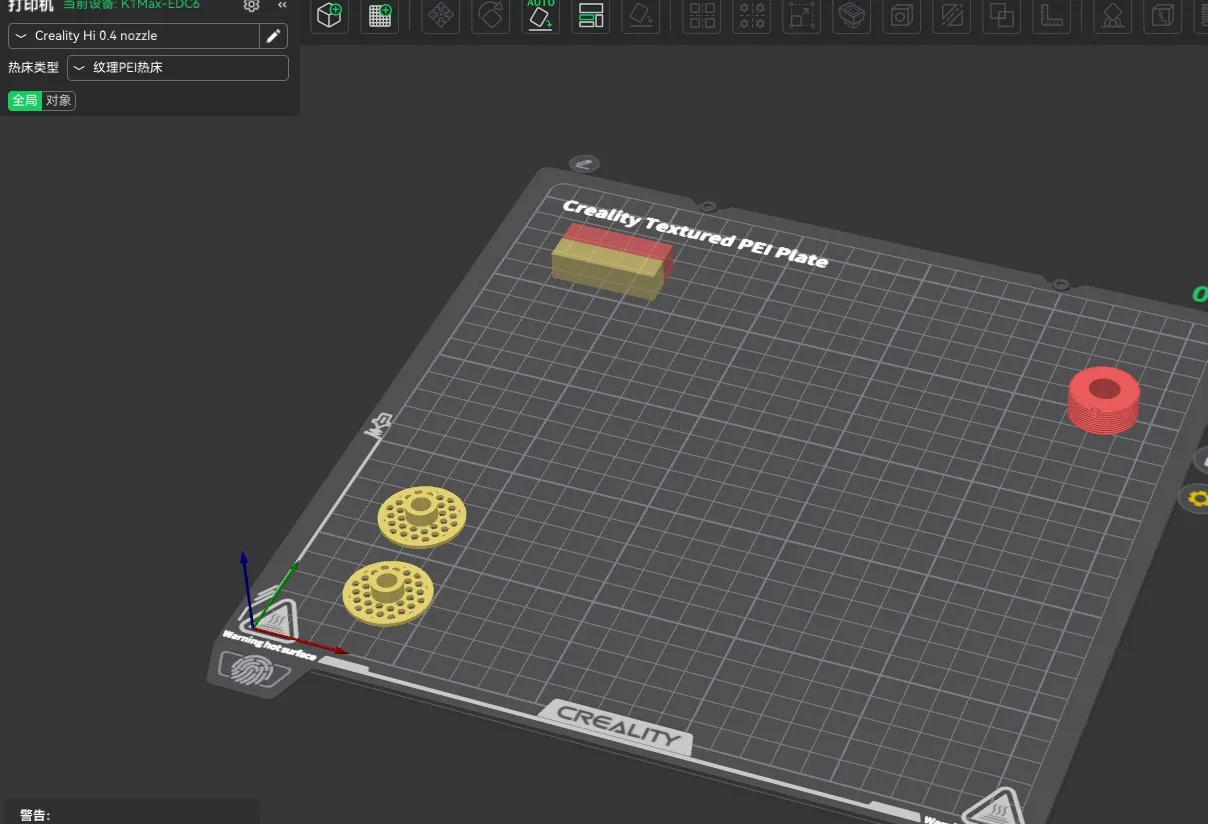Open printer settings with the gear icon
The image size is (1208, 824).
(x=252, y=5)
